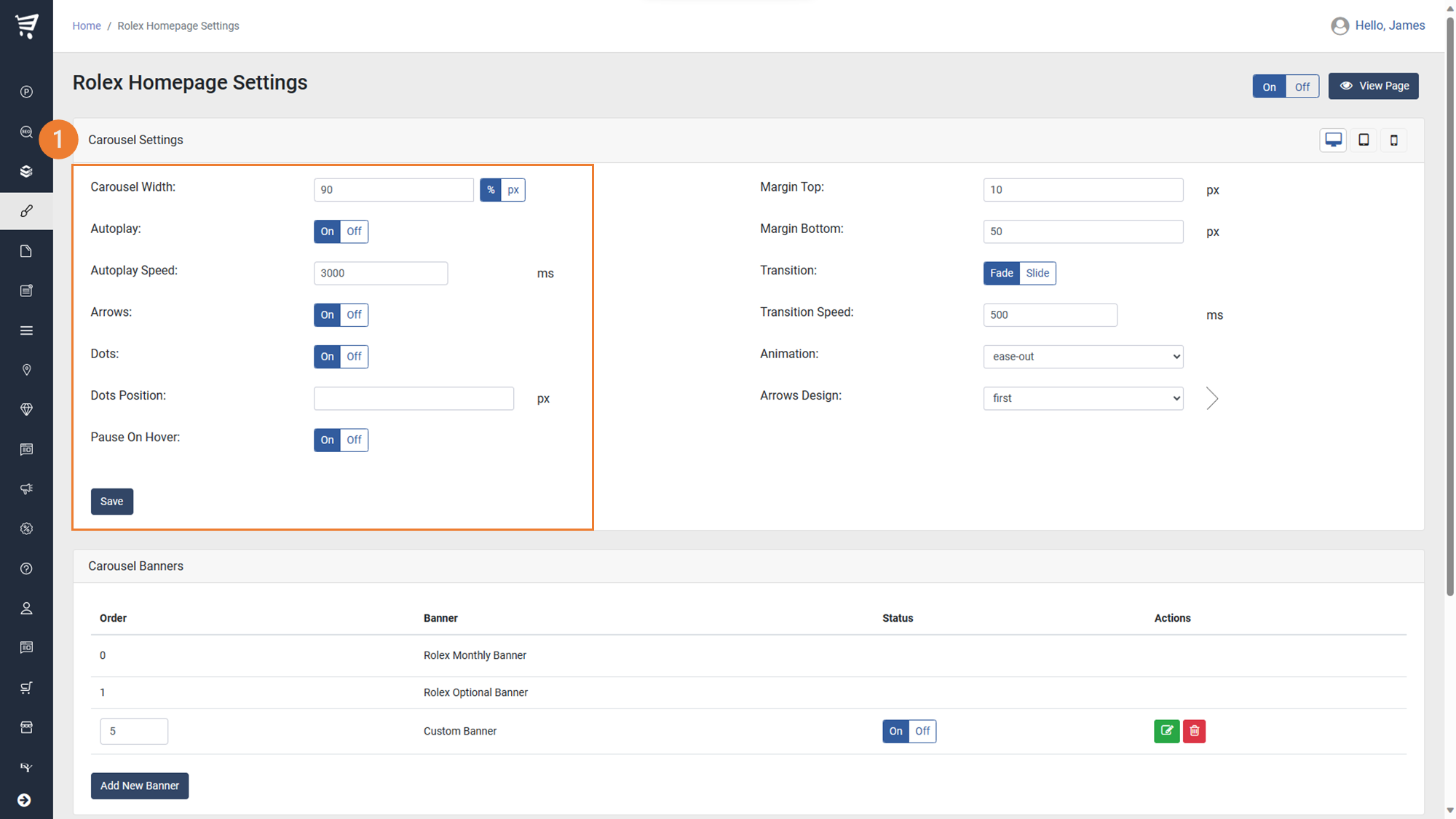The height and width of the screenshot is (819, 1456).
Task: Turn Autoplay off
Action: click(354, 232)
